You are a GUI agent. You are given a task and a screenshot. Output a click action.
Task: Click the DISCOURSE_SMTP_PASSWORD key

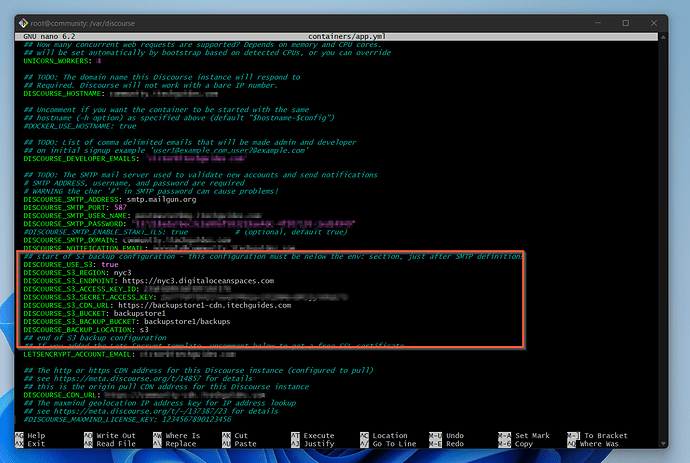click(75, 224)
